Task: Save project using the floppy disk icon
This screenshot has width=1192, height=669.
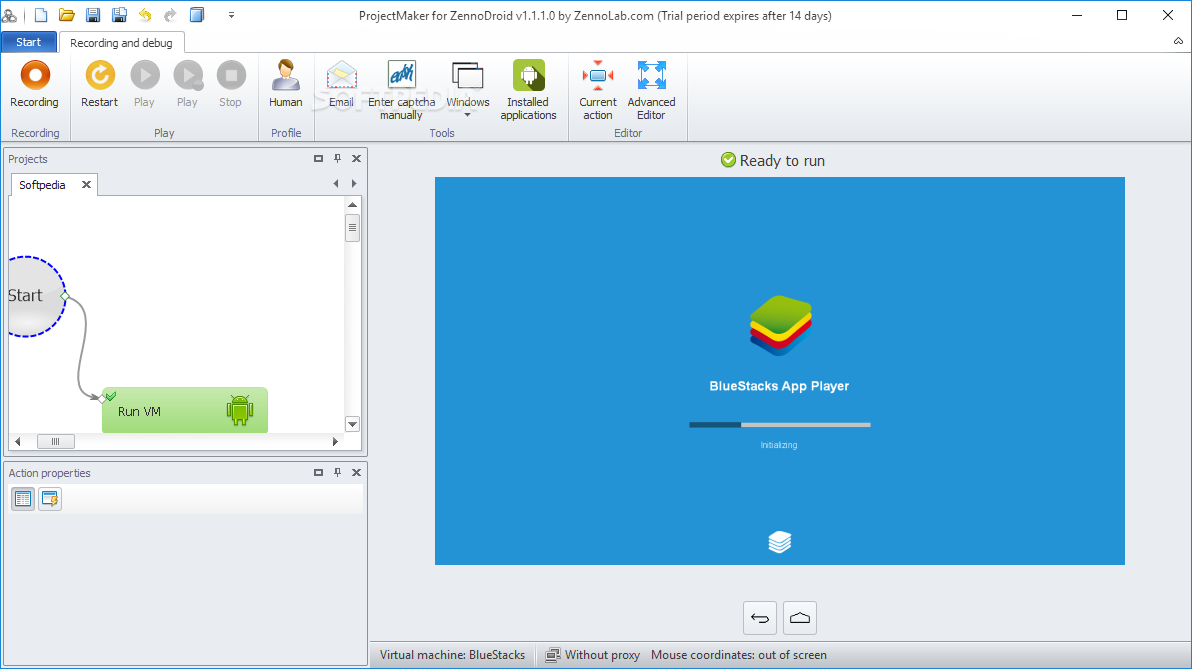Action: tap(93, 14)
